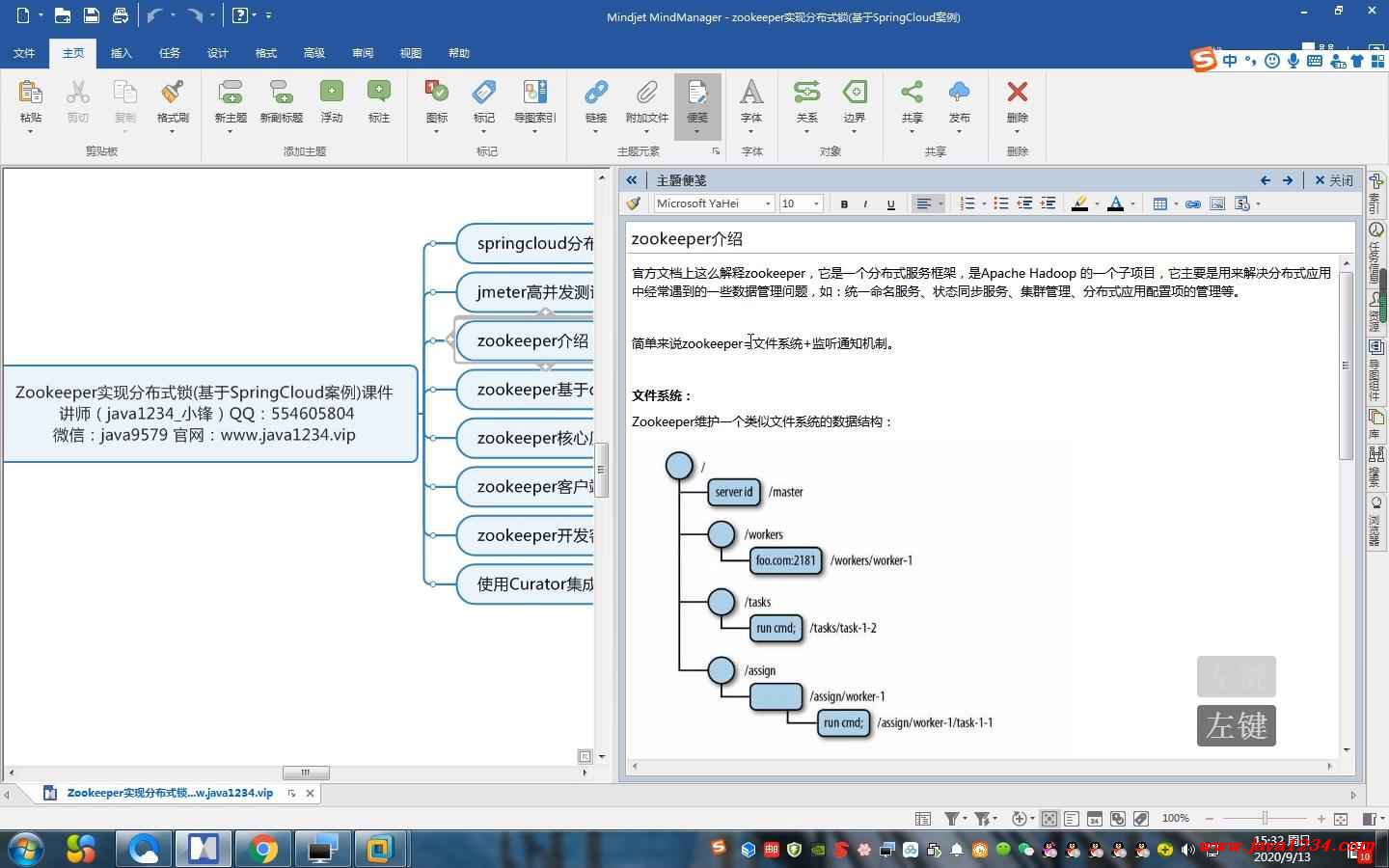Click the clear formatting brush in notes toolbar
The height and width of the screenshot is (868, 1389).
coord(634,203)
